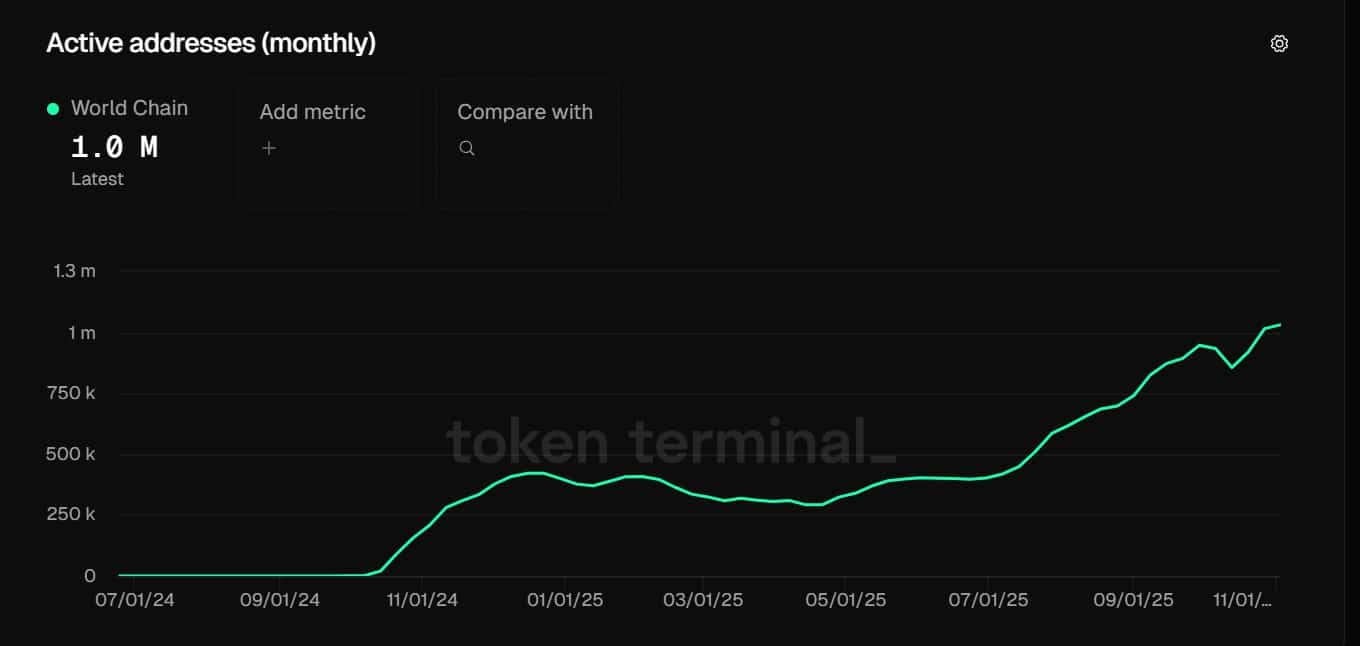The width and height of the screenshot is (1360, 646).
Task: Select the 01/01/25 date label
Action: [x=563, y=599]
